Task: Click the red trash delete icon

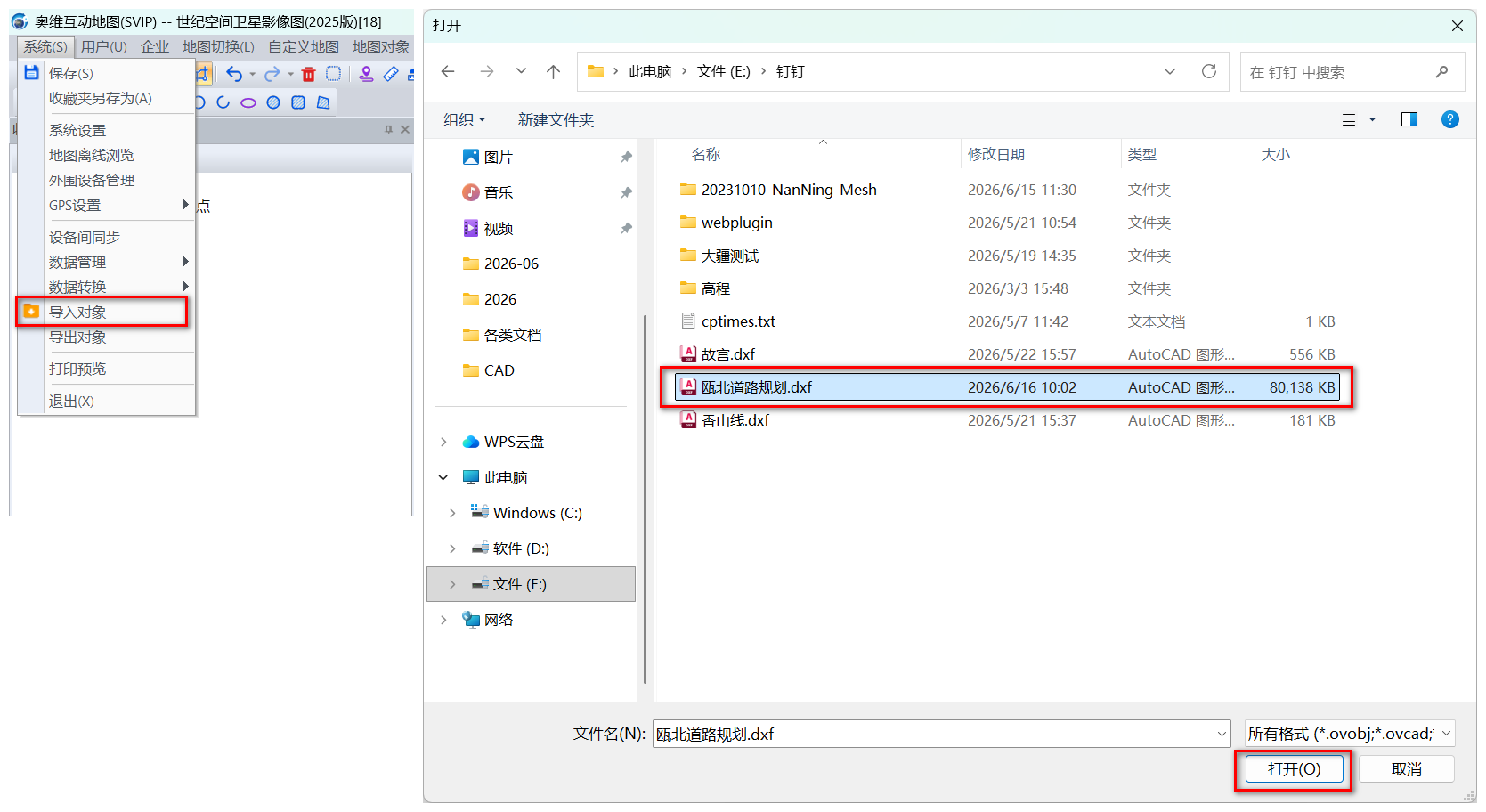Action: click(x=309, y=74)
